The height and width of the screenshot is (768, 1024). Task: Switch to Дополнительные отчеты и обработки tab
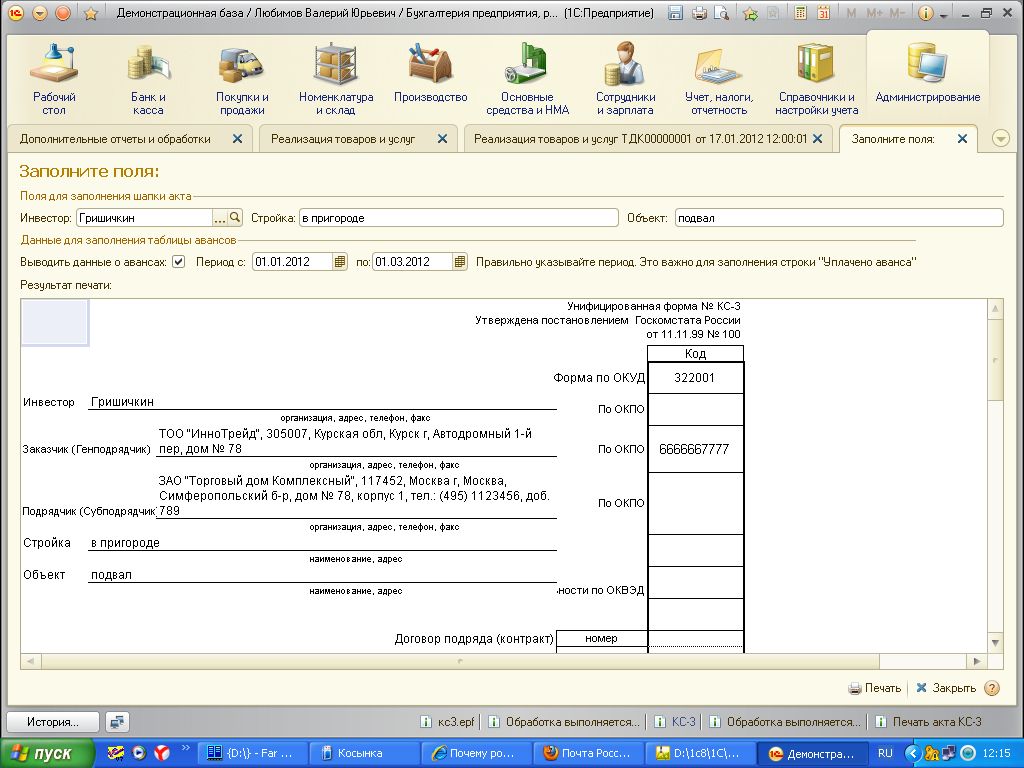[x=115, y=139]
